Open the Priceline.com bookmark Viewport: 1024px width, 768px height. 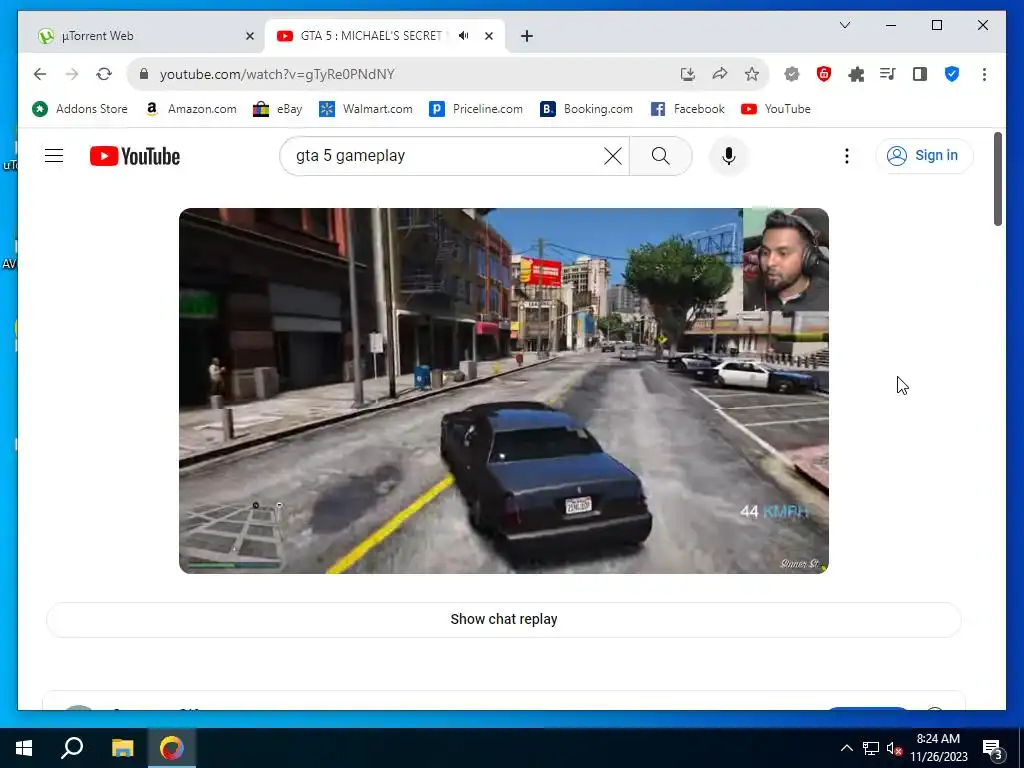click(476, 109)
